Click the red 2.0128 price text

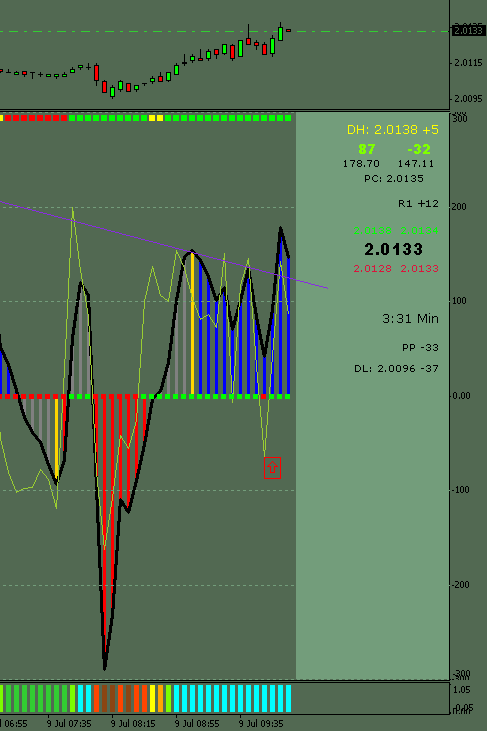click(x=372, y=269)
